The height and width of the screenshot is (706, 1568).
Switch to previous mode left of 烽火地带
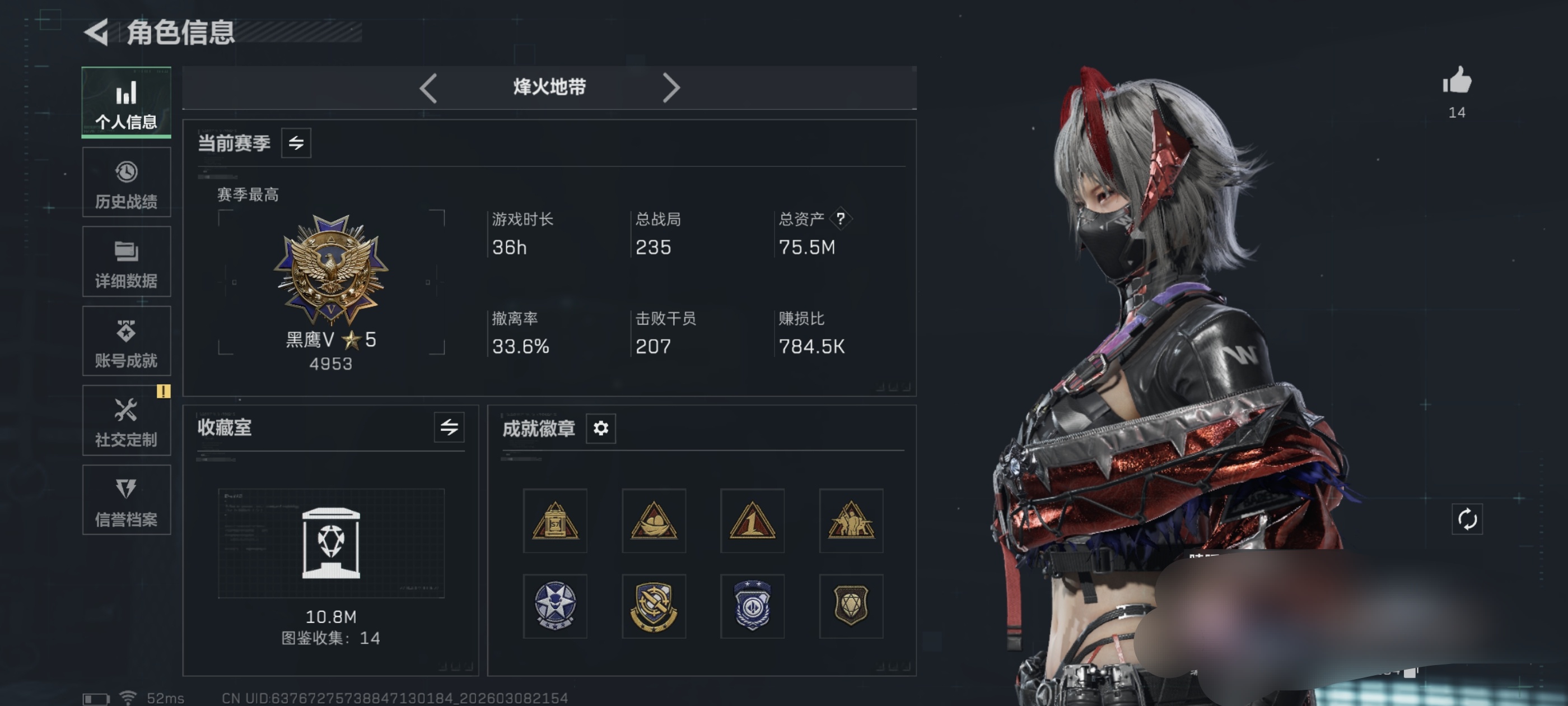[x=428, y=89]
